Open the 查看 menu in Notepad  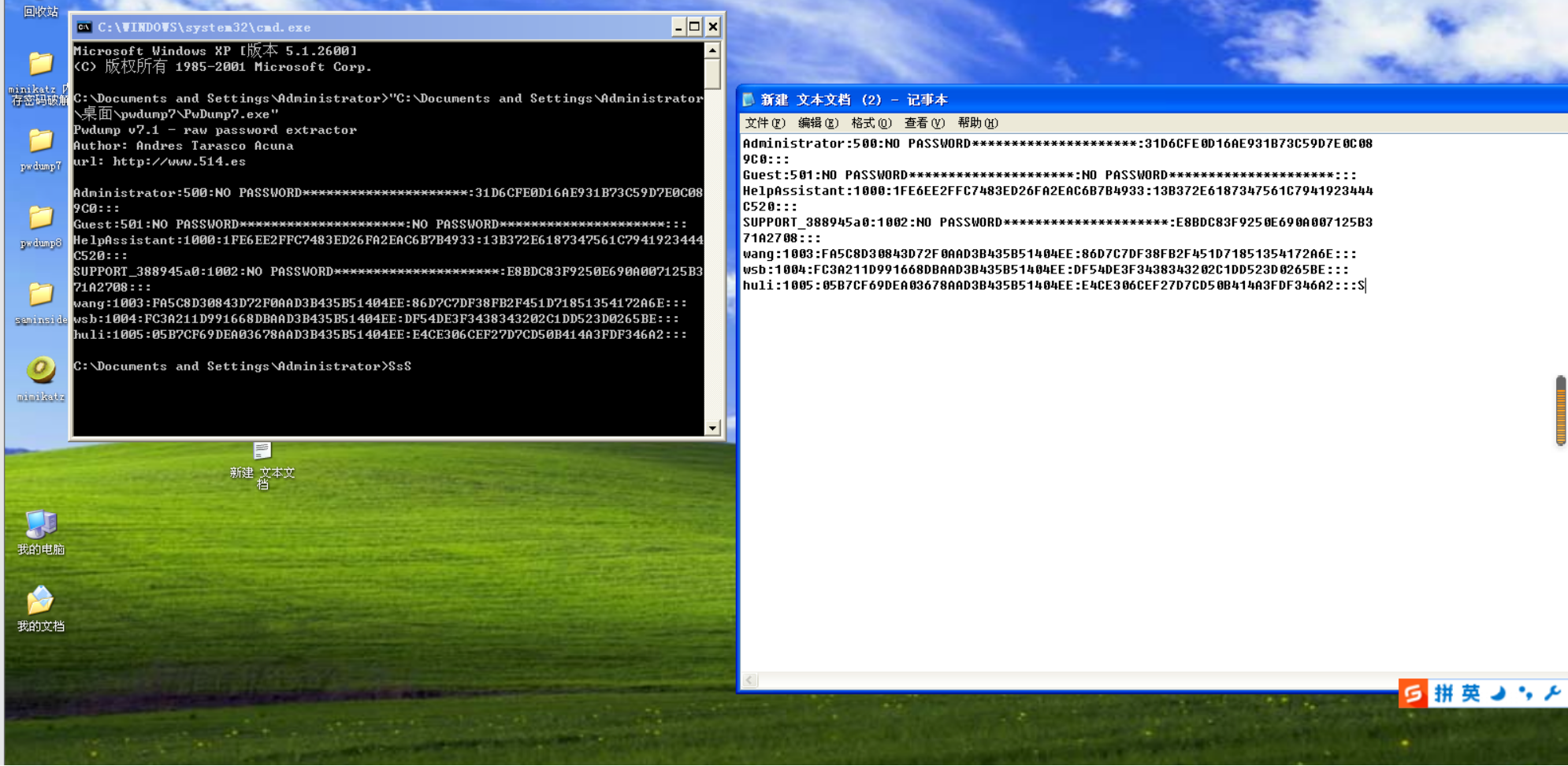(x=924, y=123)
